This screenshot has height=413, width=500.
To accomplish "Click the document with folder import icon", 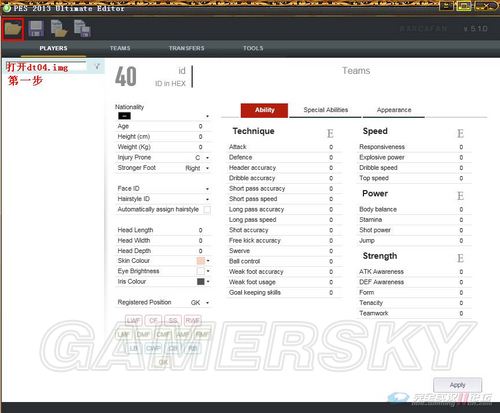I will tap(59, 28).
